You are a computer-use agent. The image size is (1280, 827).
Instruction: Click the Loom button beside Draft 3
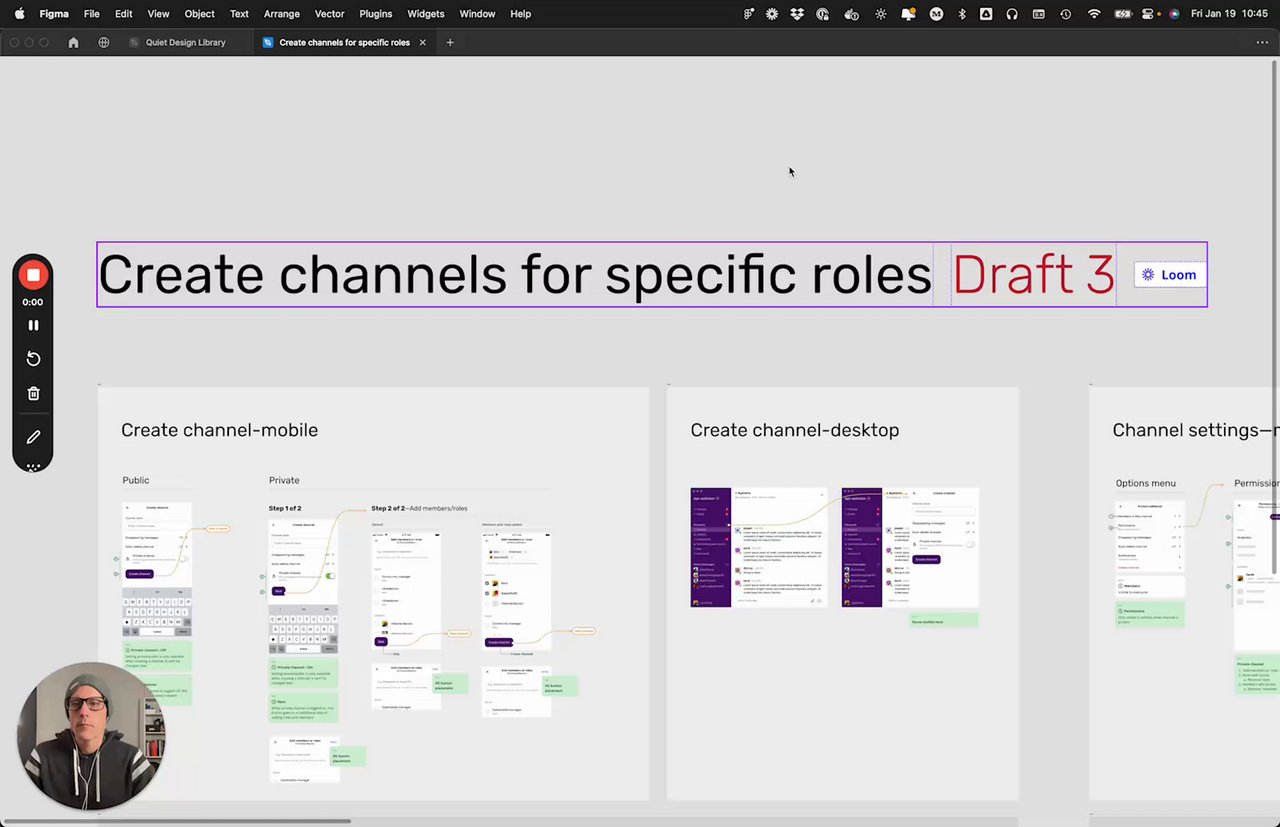tap(1170, 275)
